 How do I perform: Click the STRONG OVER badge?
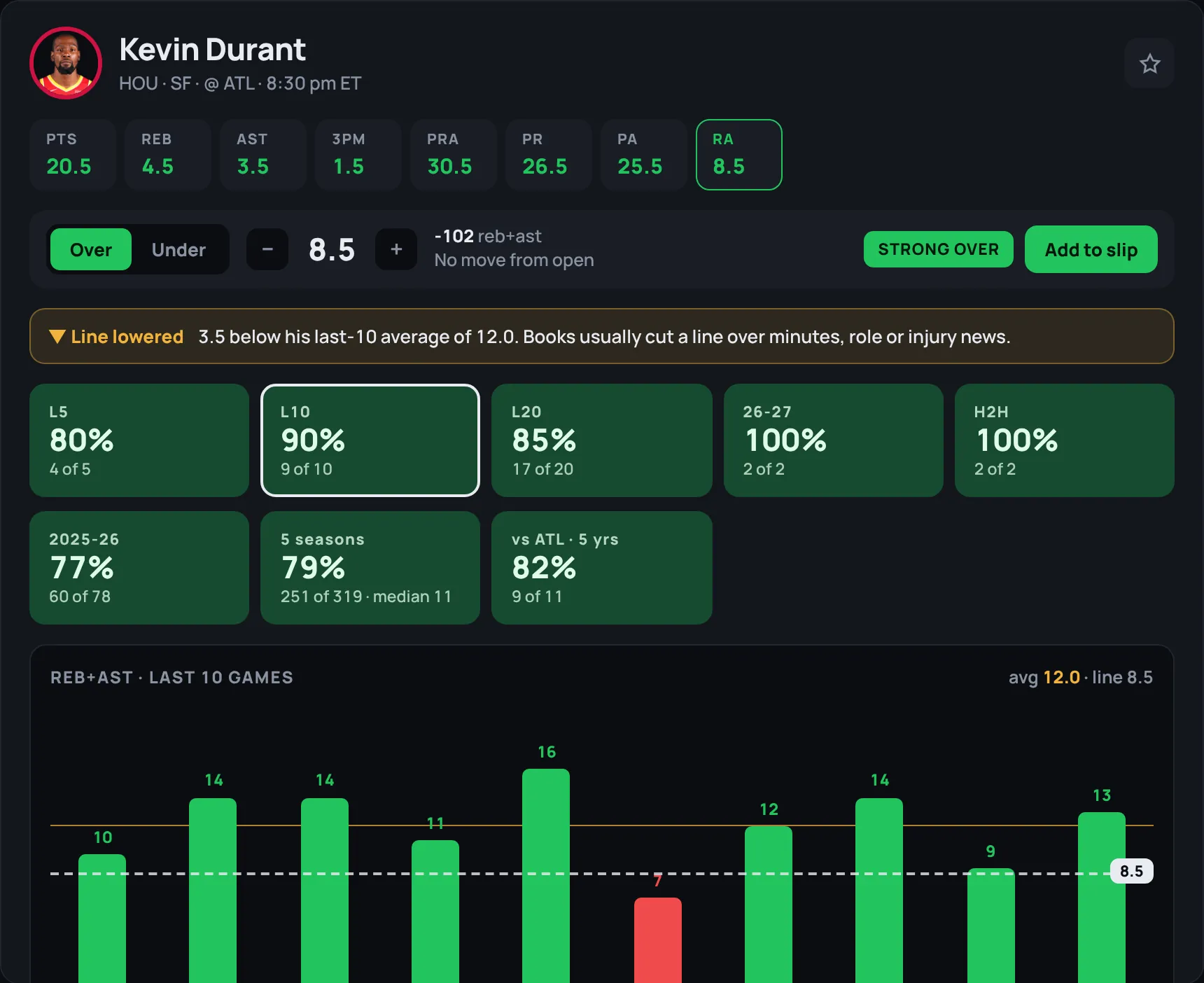(938, 249)
